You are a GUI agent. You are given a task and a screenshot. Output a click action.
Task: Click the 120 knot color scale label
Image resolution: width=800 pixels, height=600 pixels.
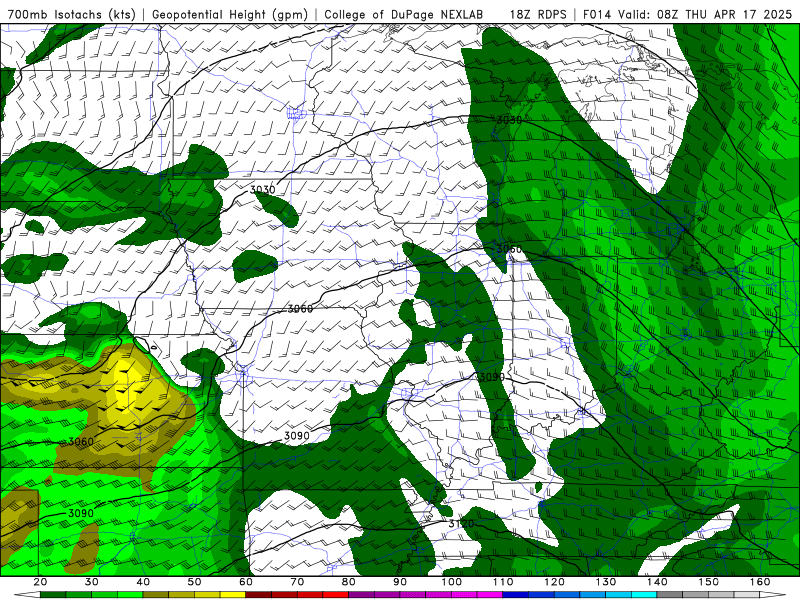pyautogui.click(x=555, y=582)
